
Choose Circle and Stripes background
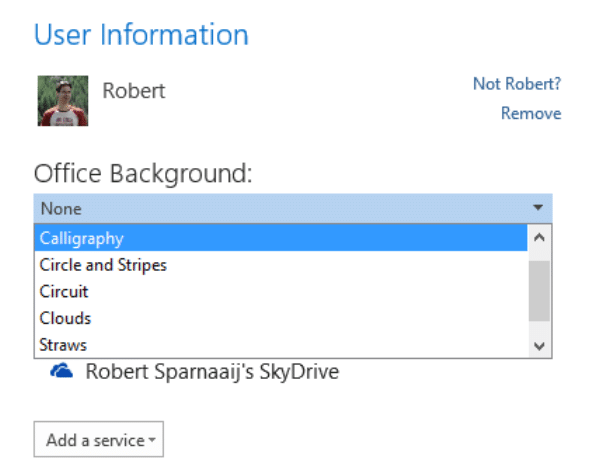click(280, 265)
